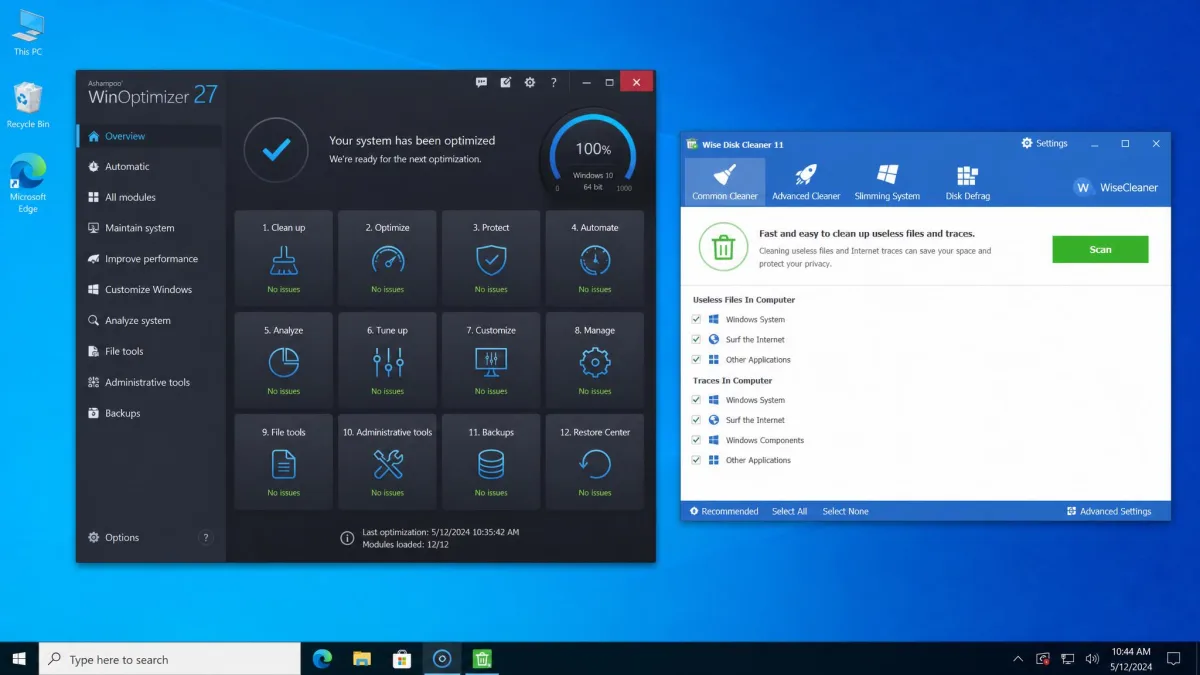1200x675 pixels.
Task: Open the Backups database tile
Action: 491,462
